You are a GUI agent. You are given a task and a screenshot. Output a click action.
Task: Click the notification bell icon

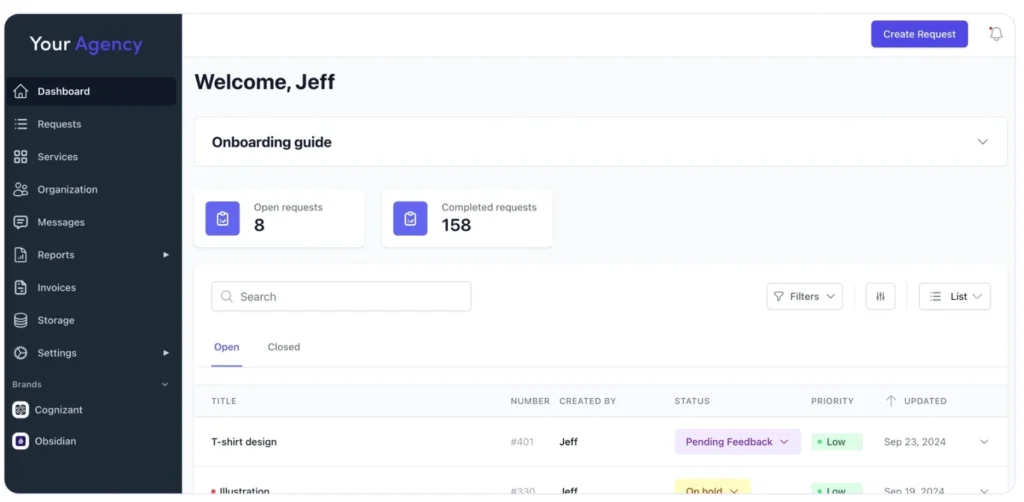pos(995,34)
